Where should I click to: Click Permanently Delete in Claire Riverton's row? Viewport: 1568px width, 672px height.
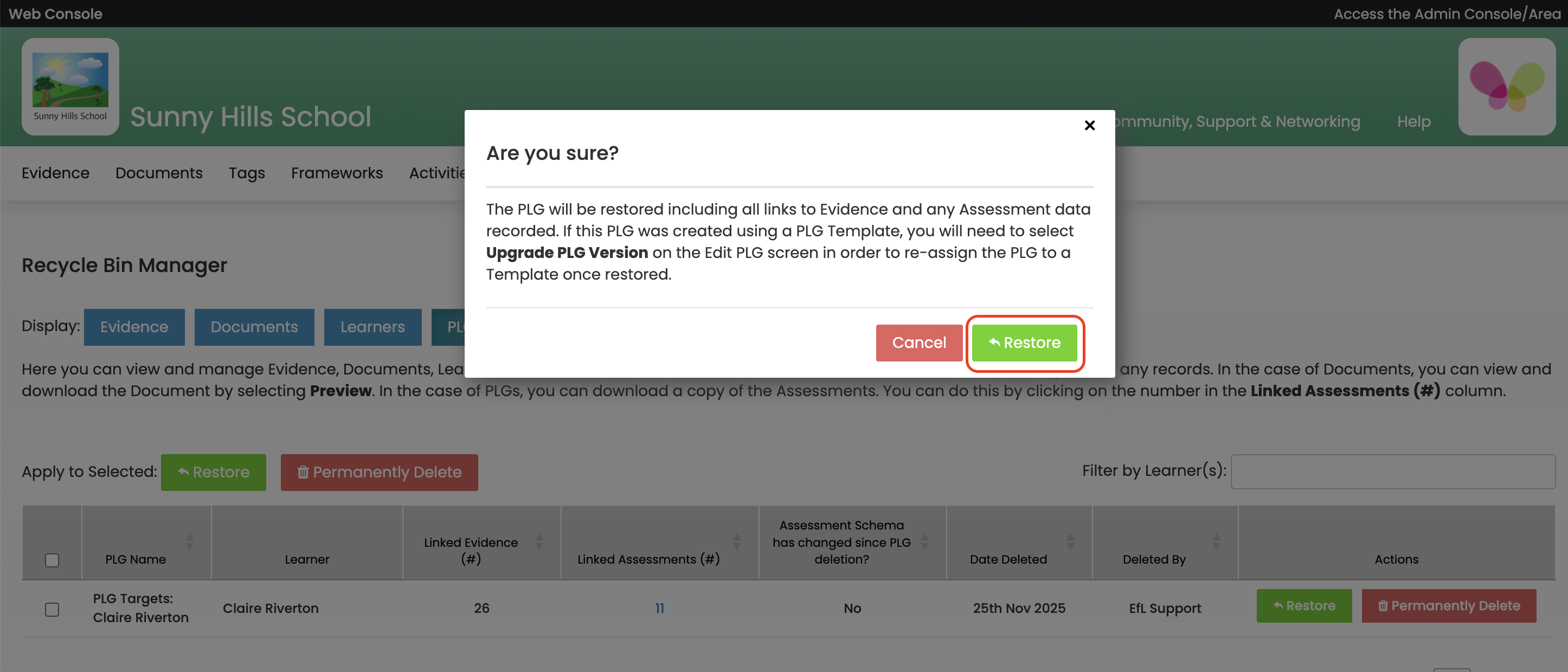1448,606
